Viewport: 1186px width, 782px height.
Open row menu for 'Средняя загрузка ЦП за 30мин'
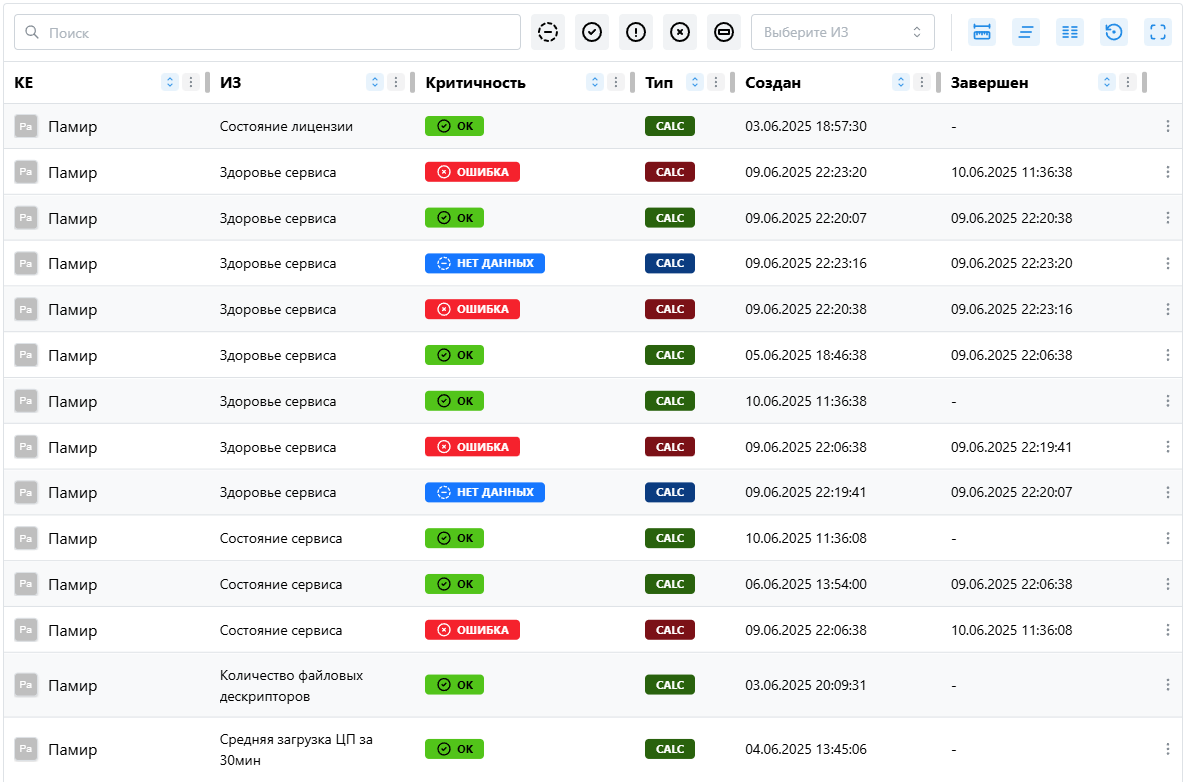1167,749
